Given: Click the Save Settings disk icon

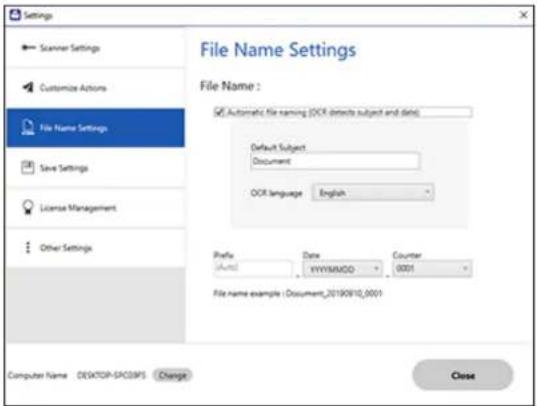Looking at the screenshot, I should coord(28,168).
